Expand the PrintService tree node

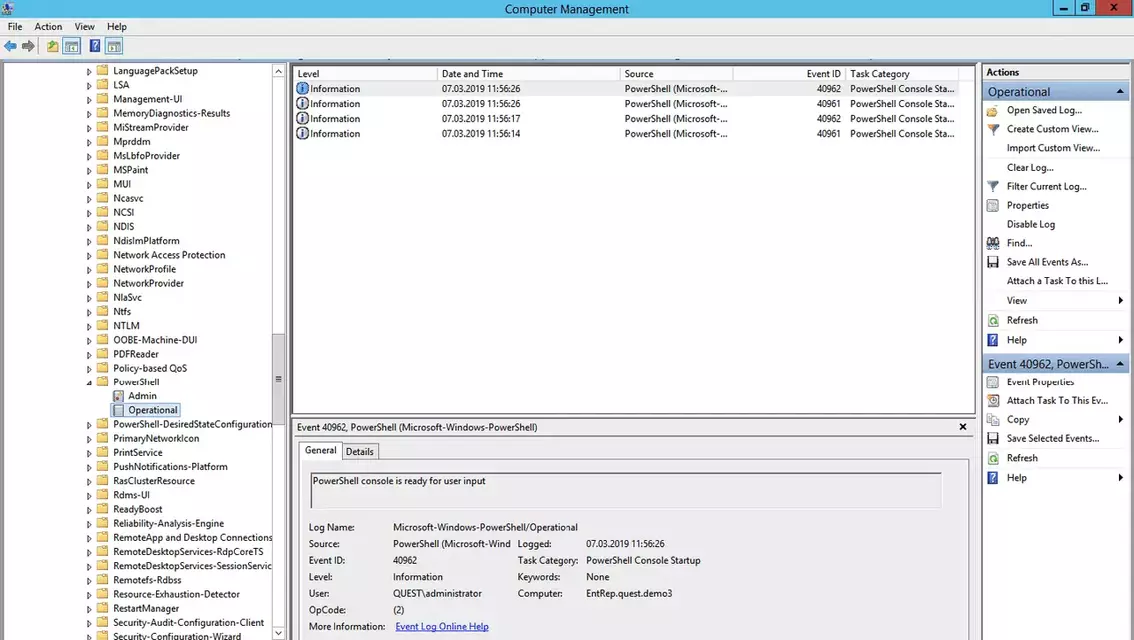click(x=90, y=453)
